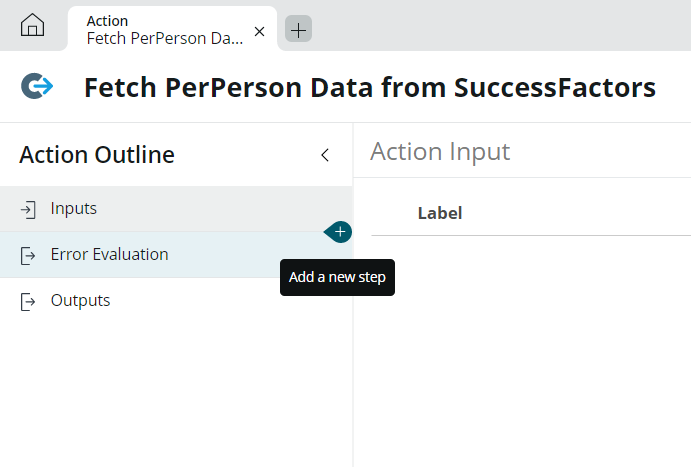Click the Outputs arrow icon
The image size is (691, 467).
point(28,302)
